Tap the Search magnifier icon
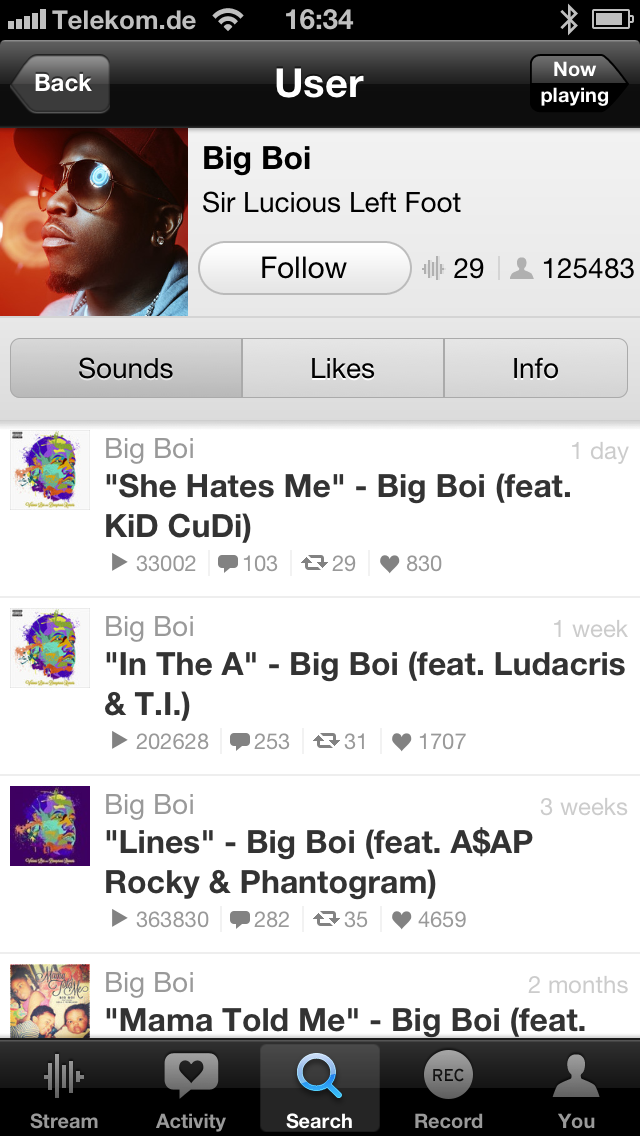 click(x=319, y=1076)
